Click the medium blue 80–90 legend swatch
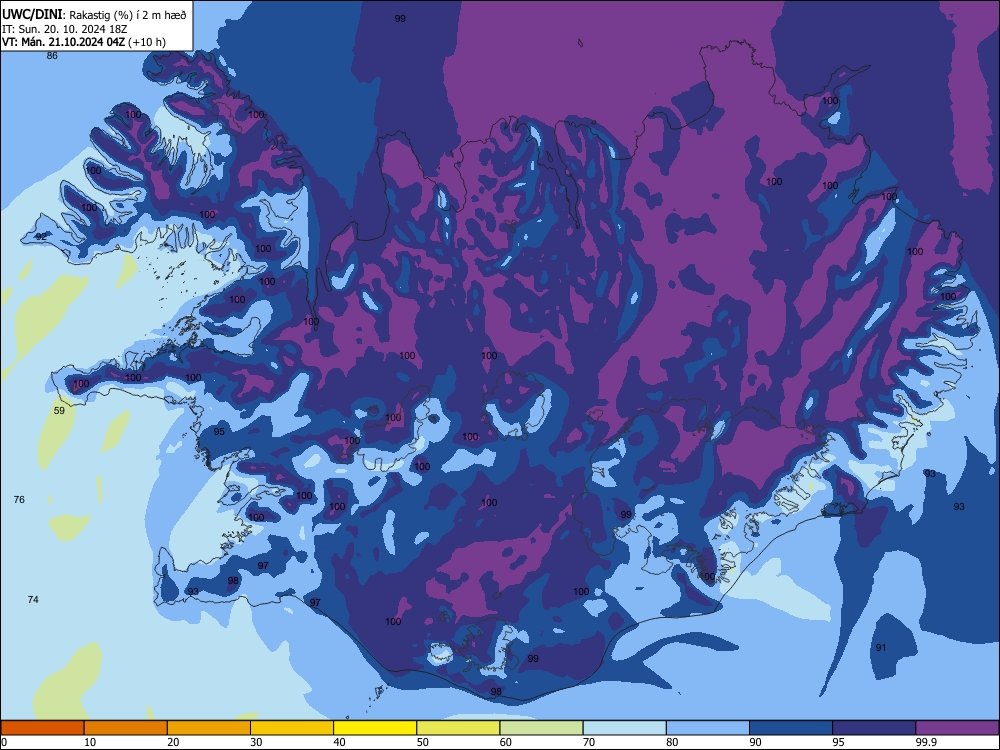1000x750 pixels. tap(708, 728)
